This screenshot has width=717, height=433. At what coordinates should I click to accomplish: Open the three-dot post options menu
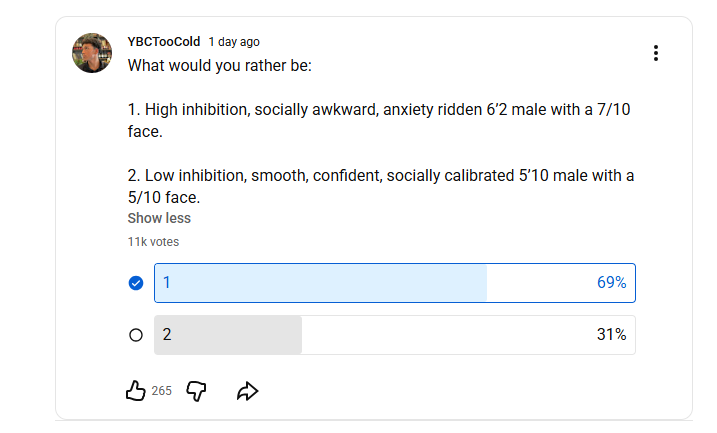coord(655,53)
